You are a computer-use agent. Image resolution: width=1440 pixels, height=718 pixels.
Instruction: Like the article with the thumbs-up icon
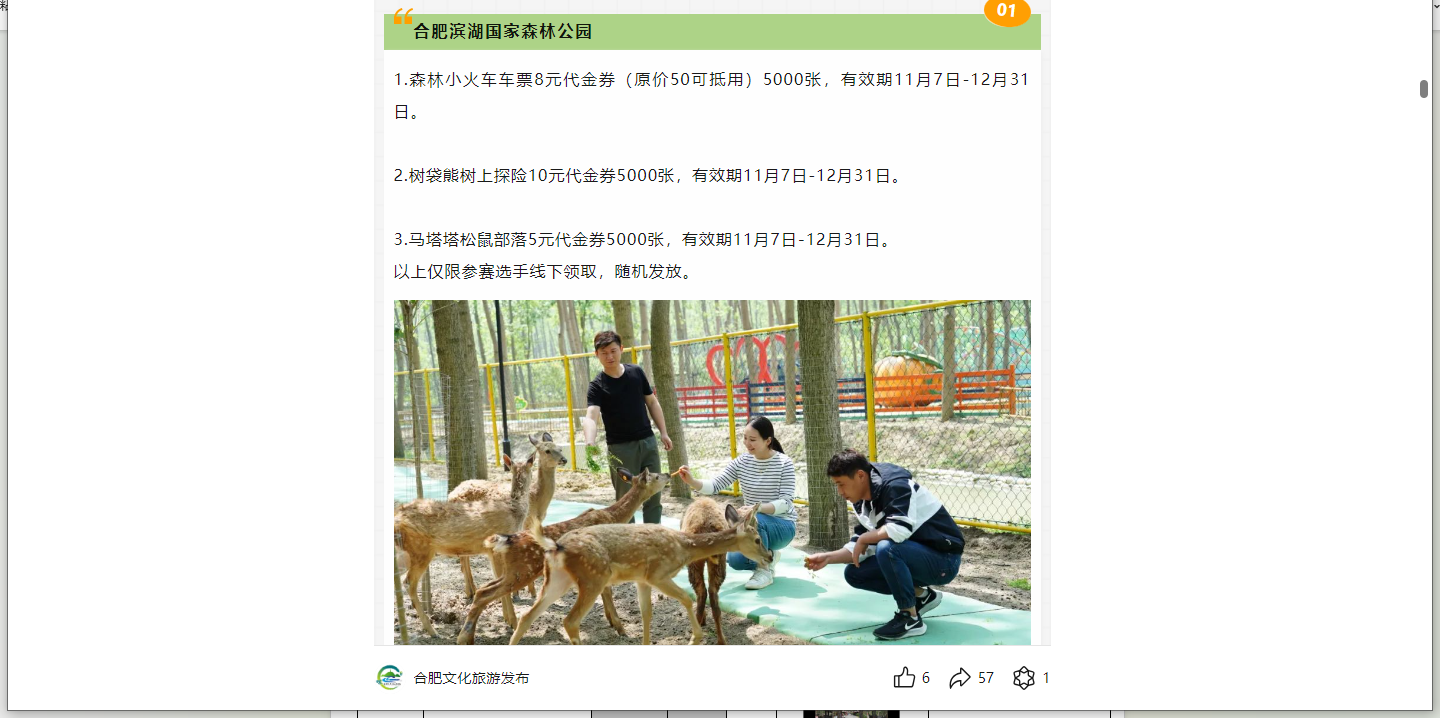point(904,678)
